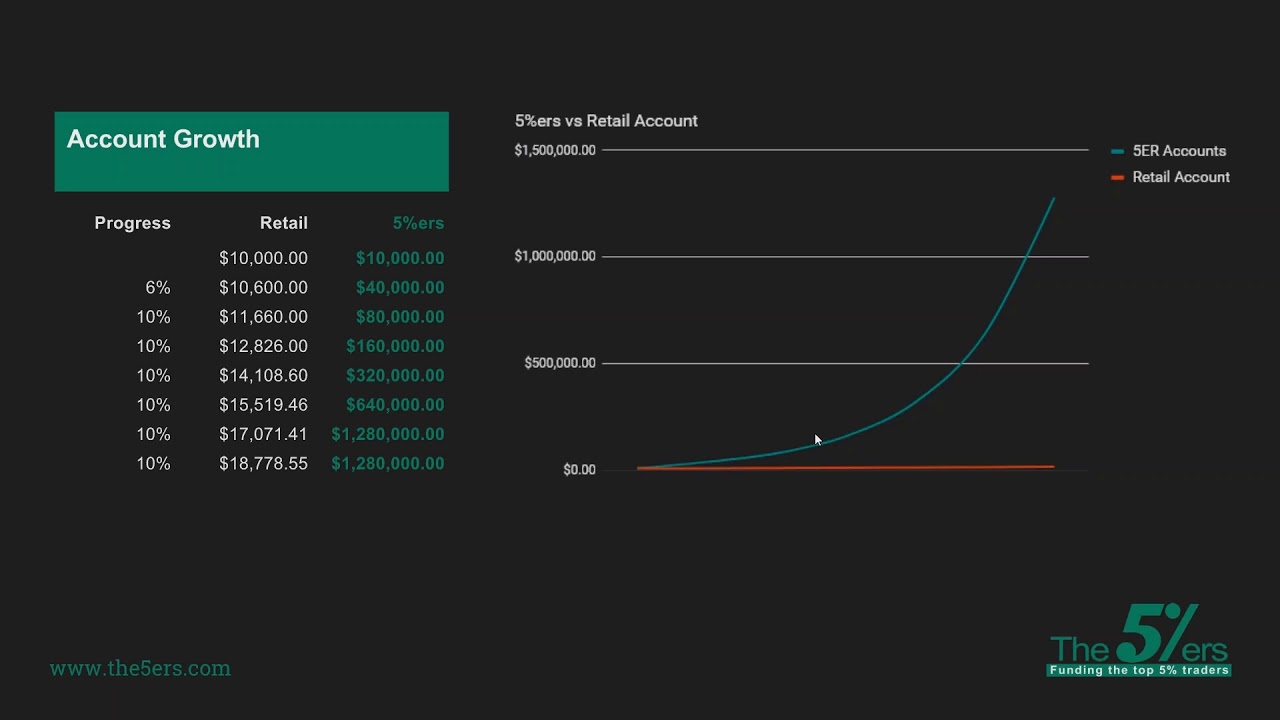Select the Retail Account legend label
The image size is (1280, 720).
(1181, 177)
